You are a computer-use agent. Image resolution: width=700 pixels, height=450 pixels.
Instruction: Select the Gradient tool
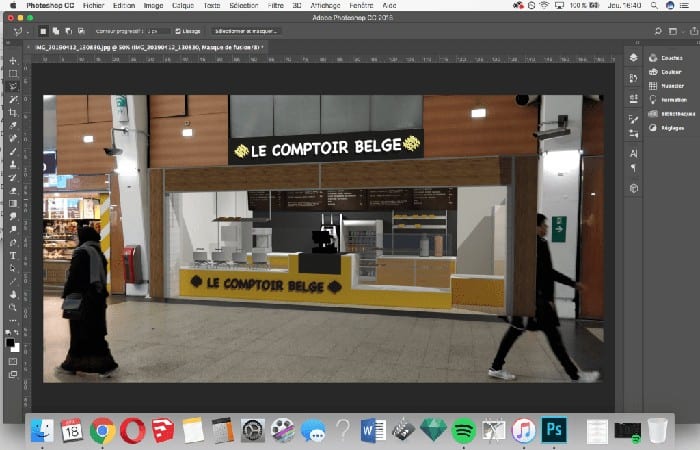[x=13, y=203]
